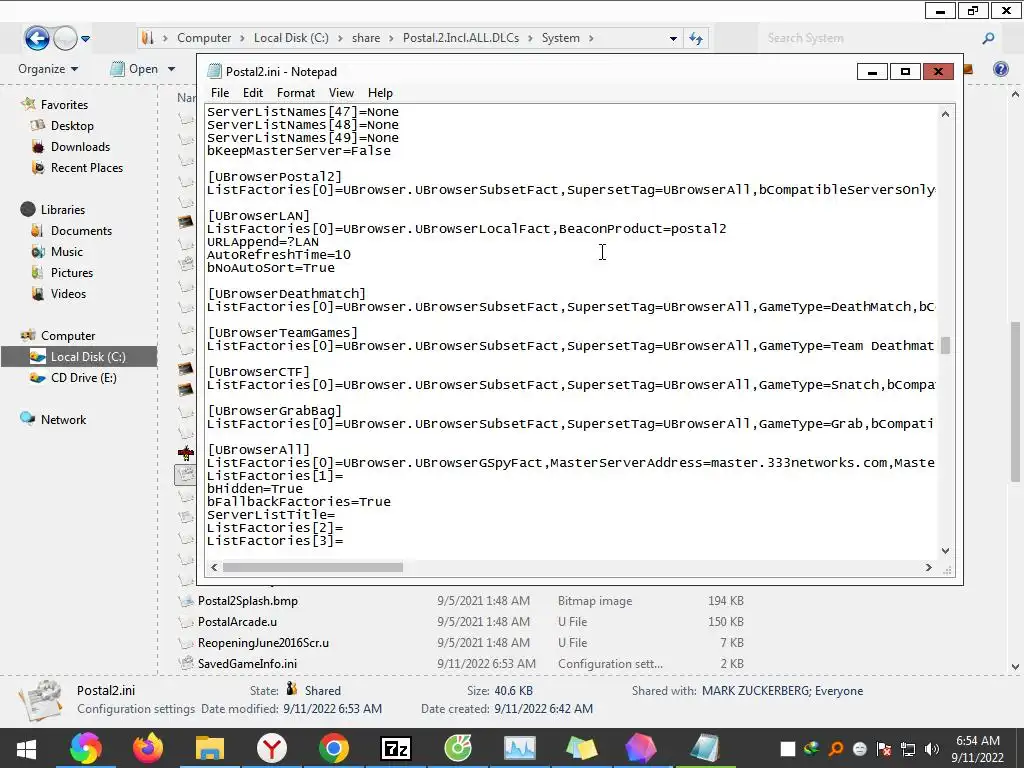
Task: Expand the chevron after the System breadcrumb
Action: 591,39
